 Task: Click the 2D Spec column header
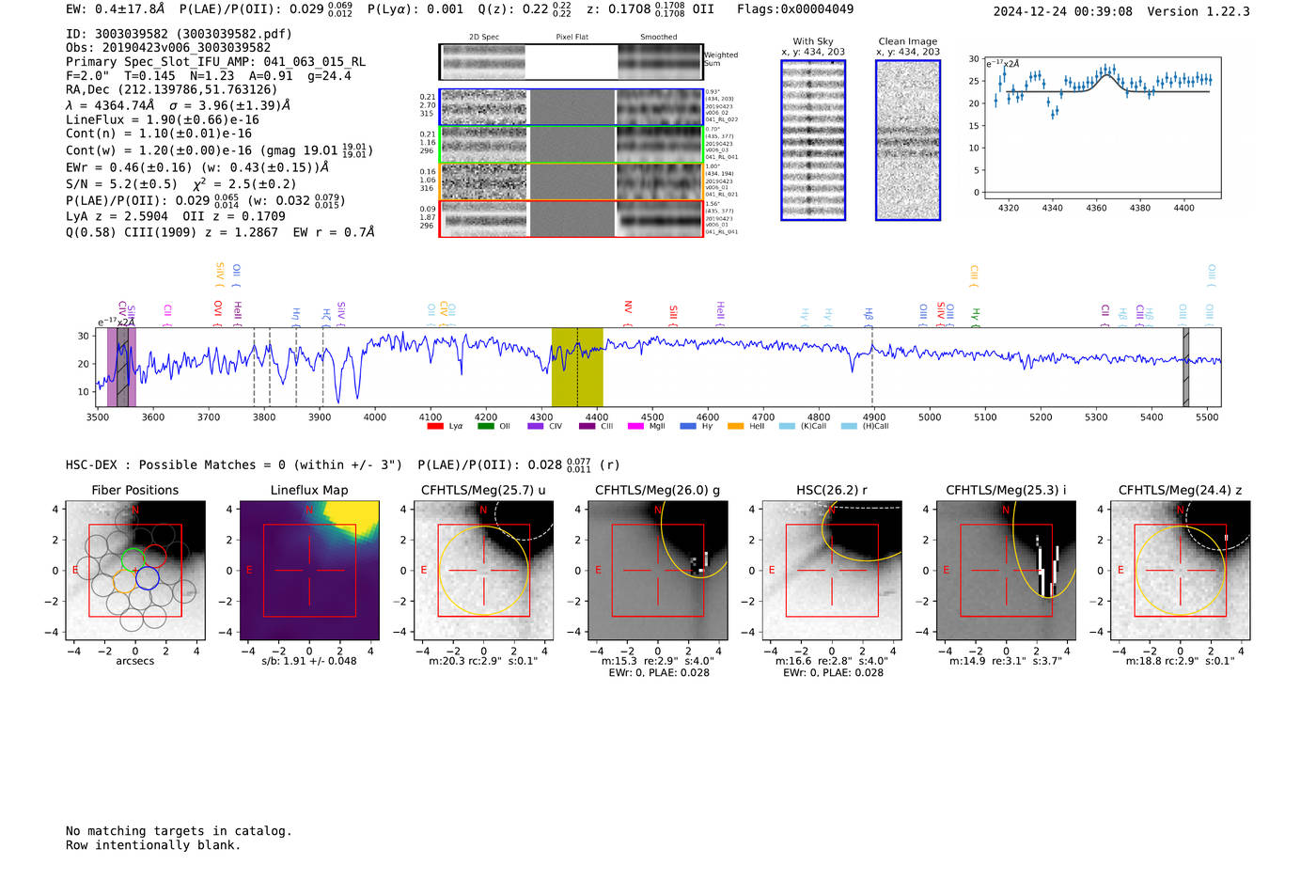pyautogui.click(x=484, y=38)
